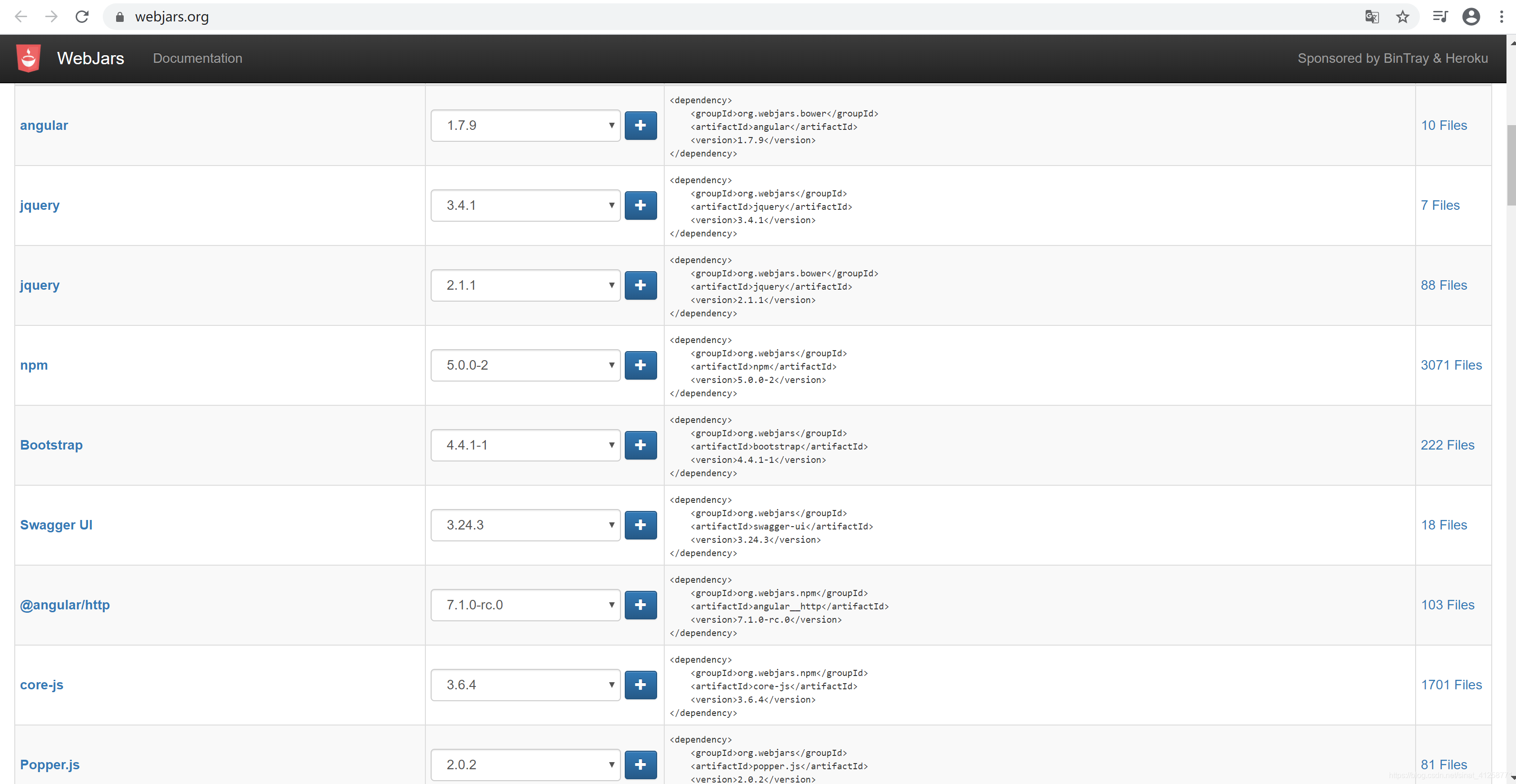1516x784 pixels.
Task: Open the npm 5.0.0-2 version dropdown
Action: [525, 365]
